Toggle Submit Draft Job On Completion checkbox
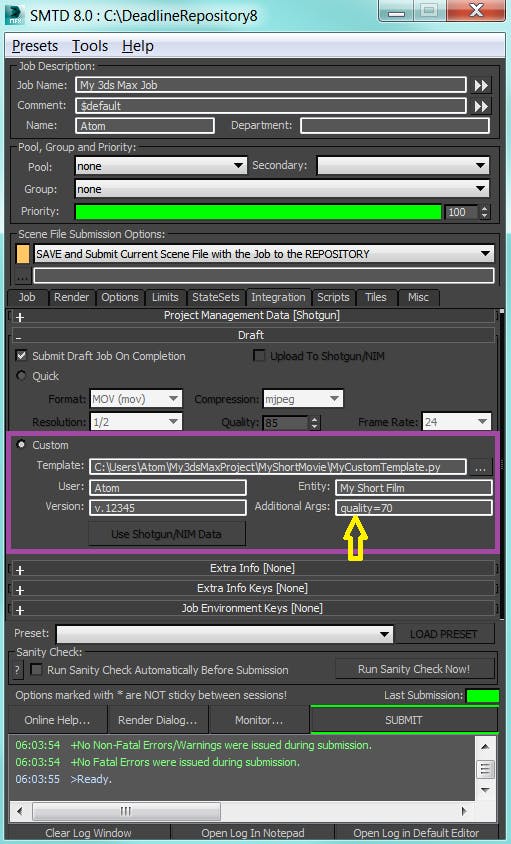This screenshot has height=844, width=511. (x=22, y=355)
